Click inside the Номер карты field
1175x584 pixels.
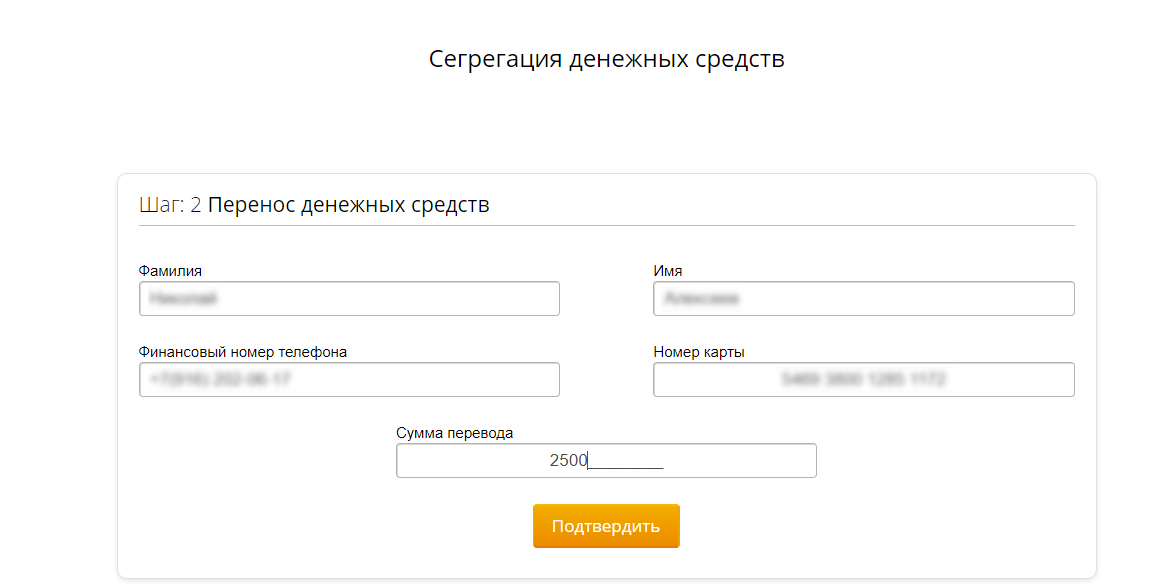tap(863, 380)
